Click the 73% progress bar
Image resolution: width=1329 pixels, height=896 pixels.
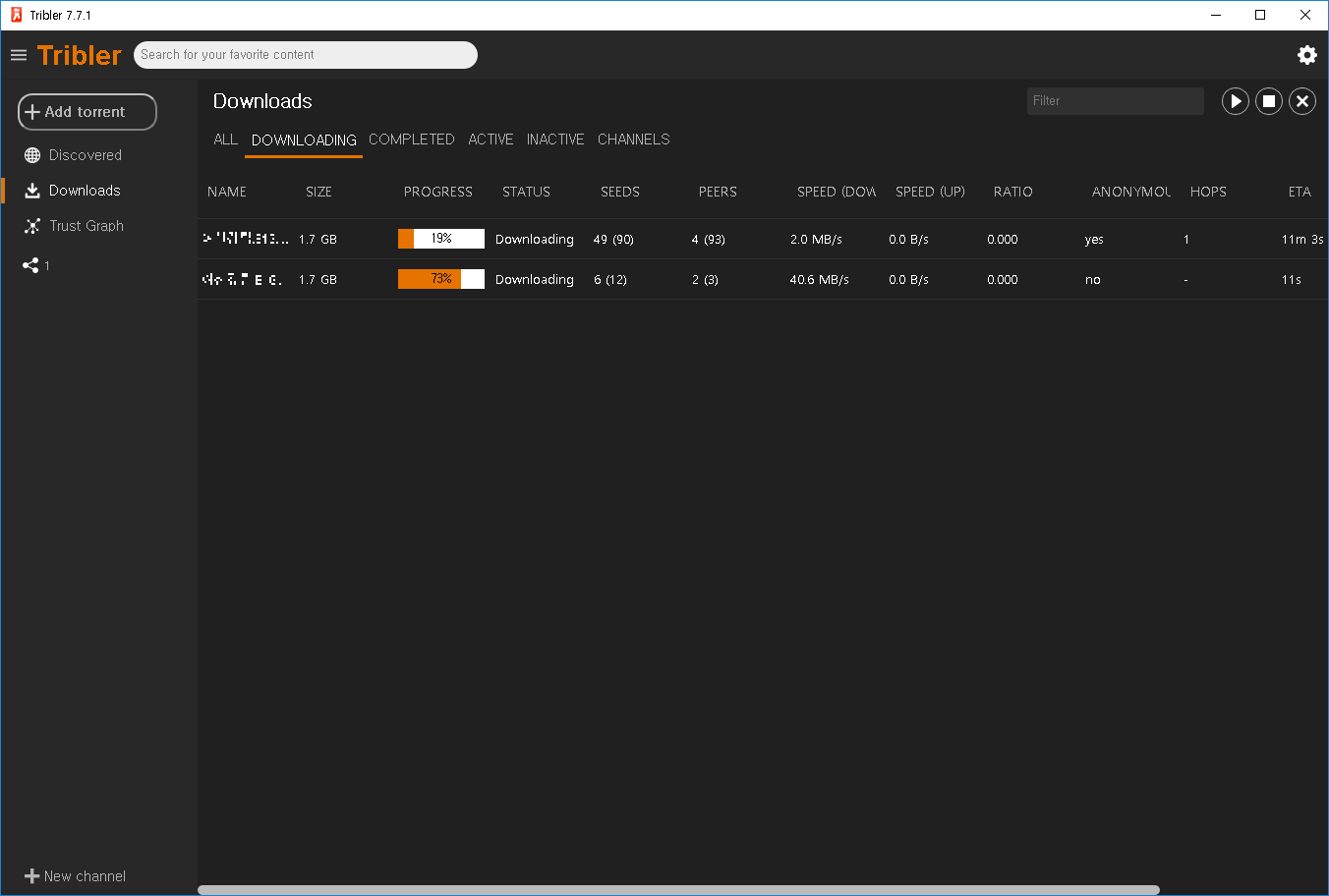click(x=441, y=279)
